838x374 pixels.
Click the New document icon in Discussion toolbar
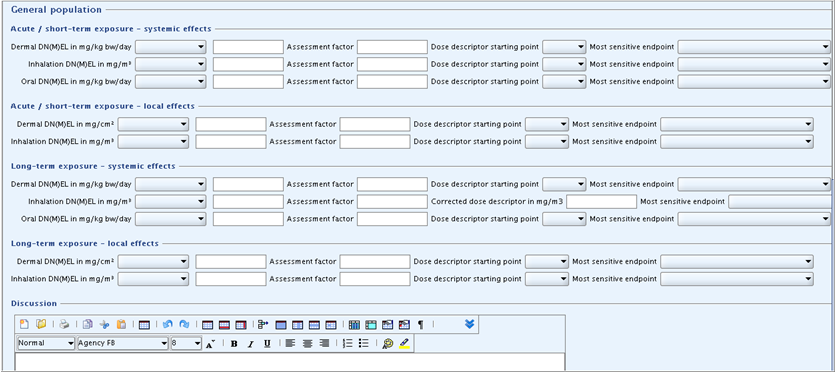tap(24, 324)
